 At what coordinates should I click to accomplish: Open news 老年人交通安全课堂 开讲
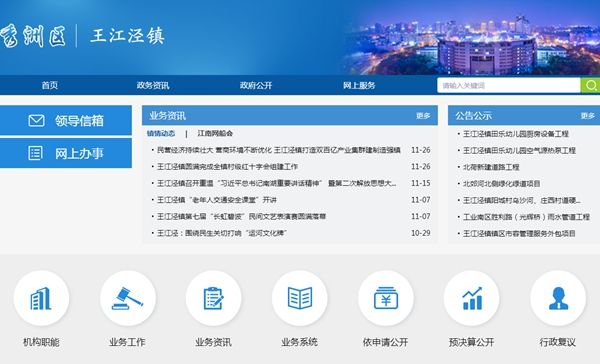coord(217,200)
